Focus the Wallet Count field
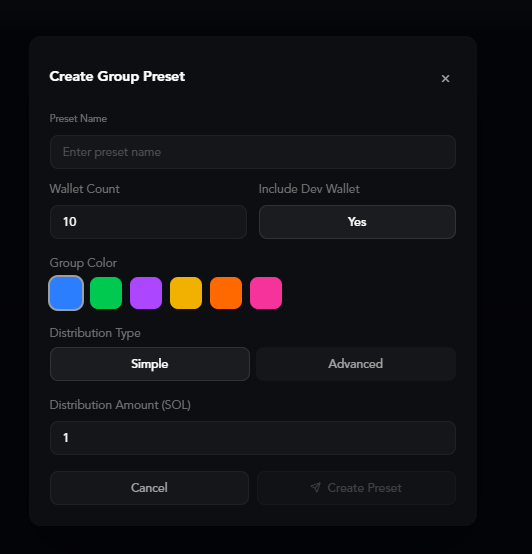Viewport: 532px width, 554px height. pos(148,222)
